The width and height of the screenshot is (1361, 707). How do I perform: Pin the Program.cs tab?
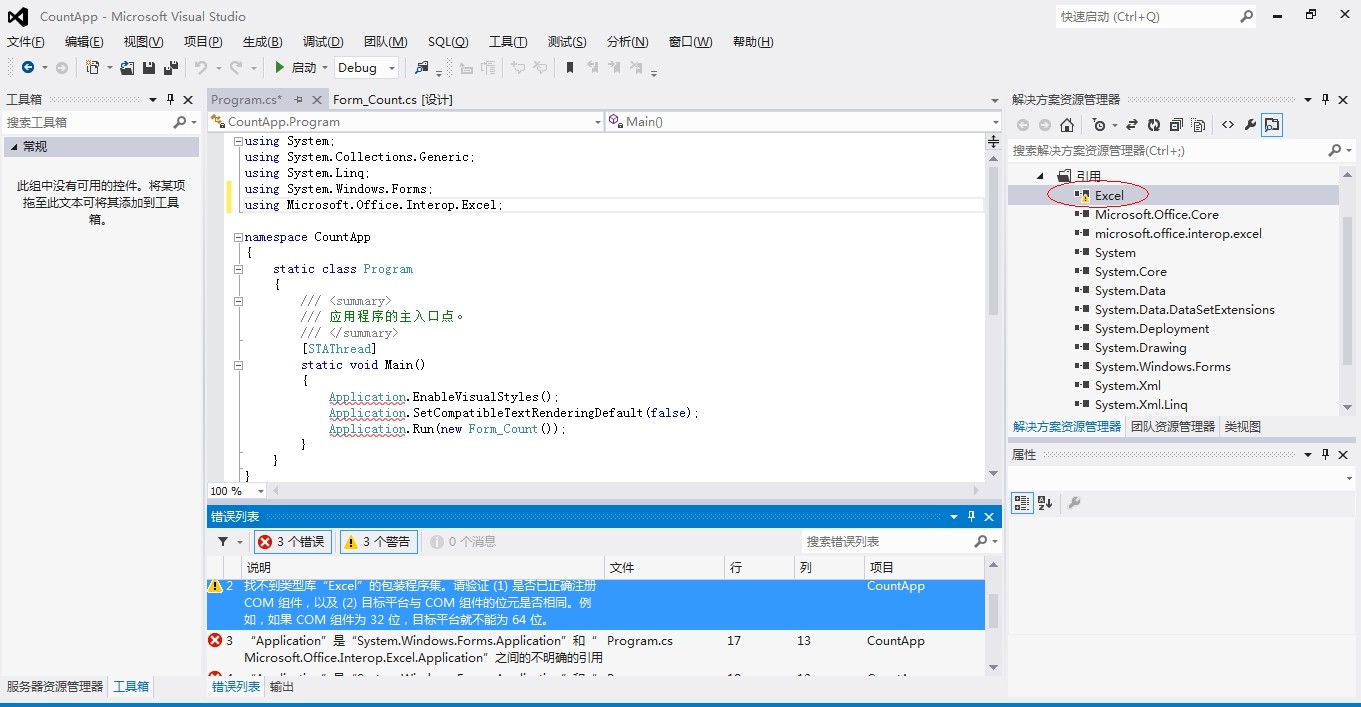298,99
